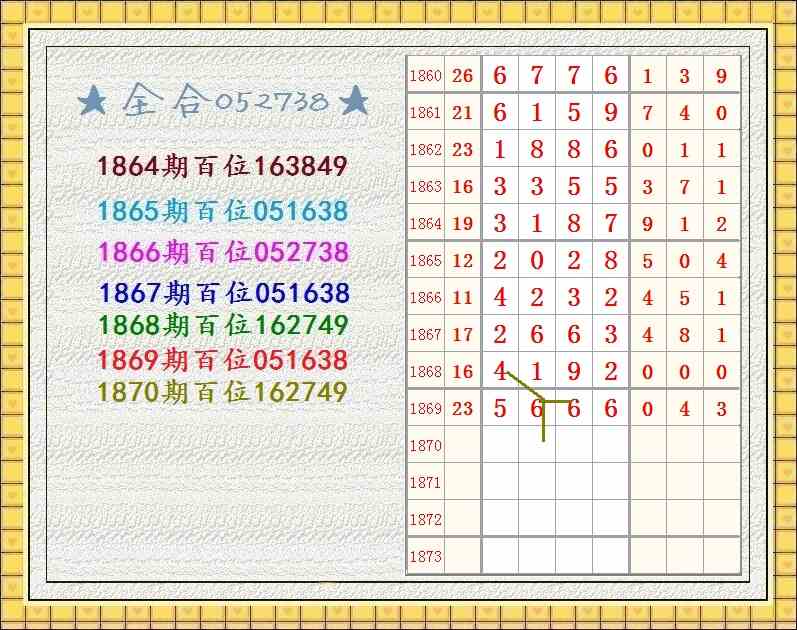Click the 1872 row label
The width and height of the screenshot is (797, 630).
[x=425, y=519]
